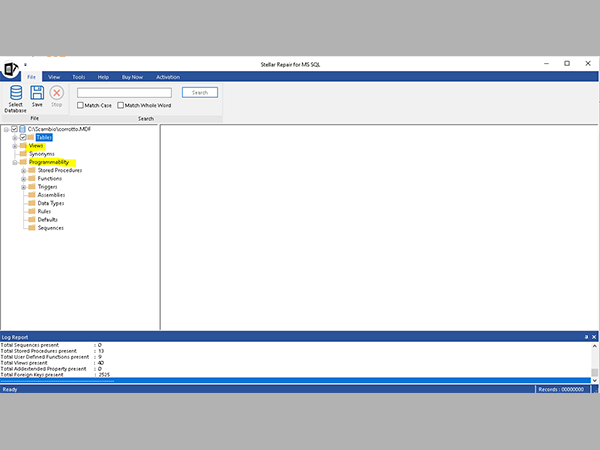
Task: Click the Ready status text
Action: [x=10, y=390]
